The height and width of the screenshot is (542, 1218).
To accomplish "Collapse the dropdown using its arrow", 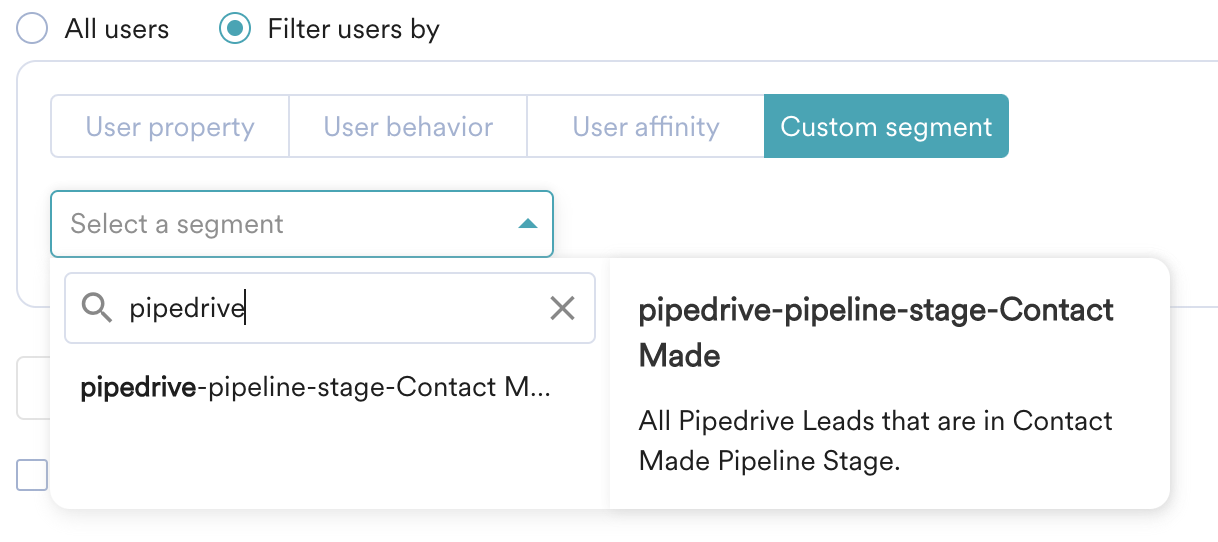I will 529,224.
